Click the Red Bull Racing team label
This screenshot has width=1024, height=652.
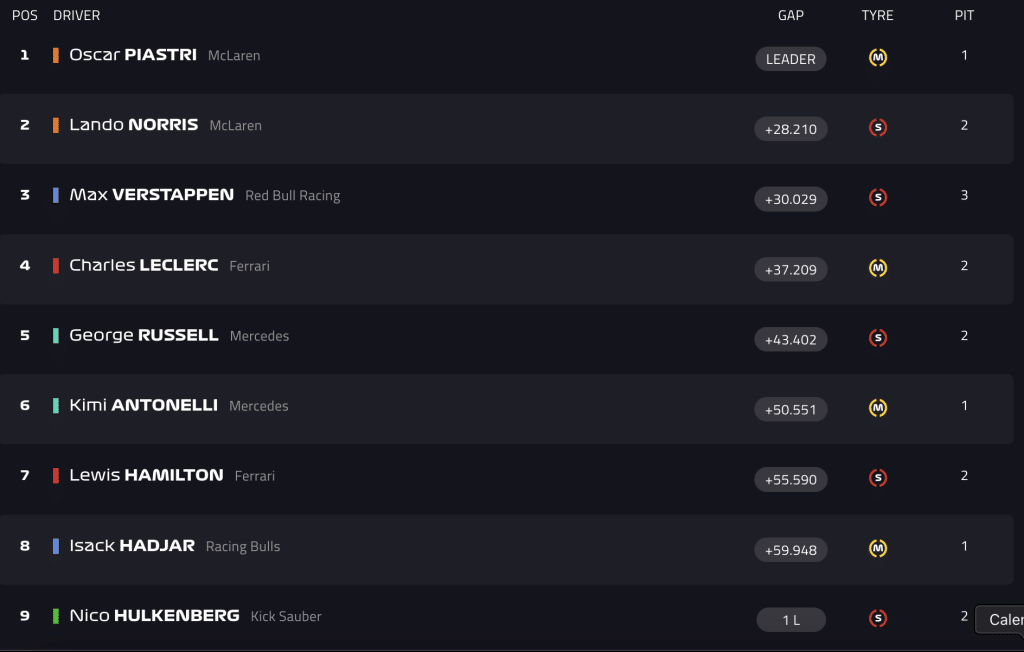click(293, 195)
